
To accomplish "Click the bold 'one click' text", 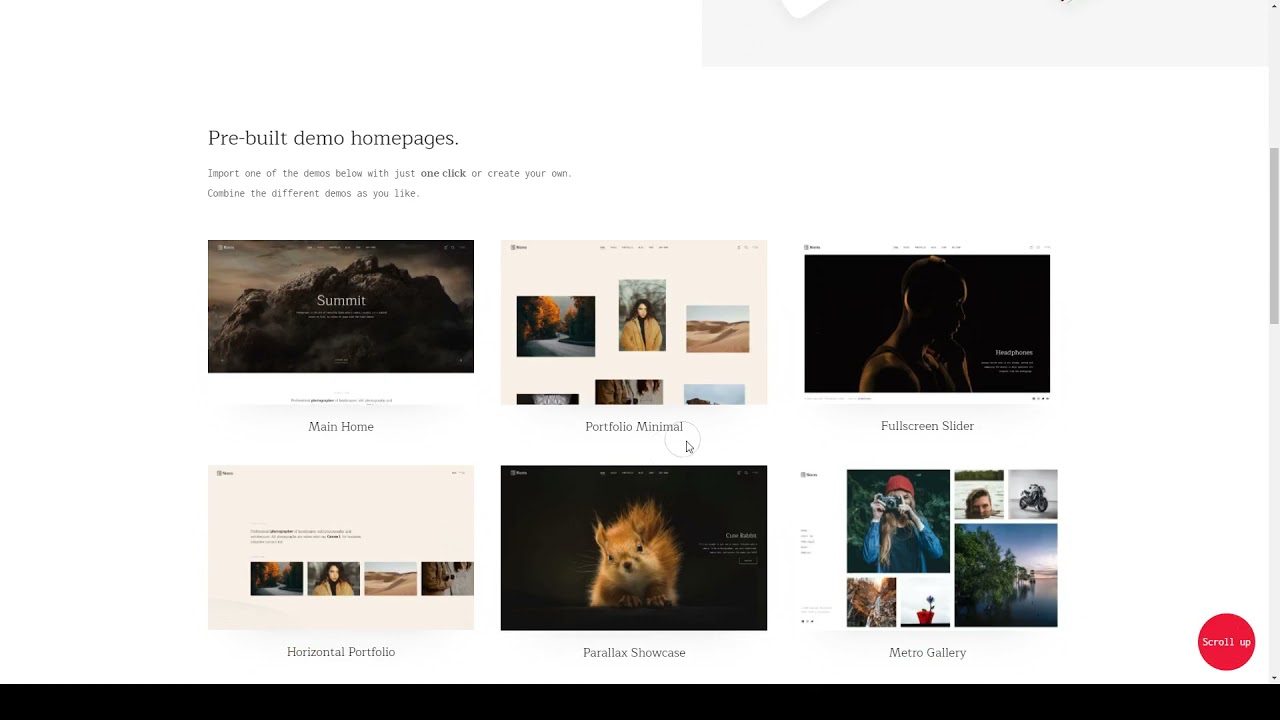I will coord(443,173).
